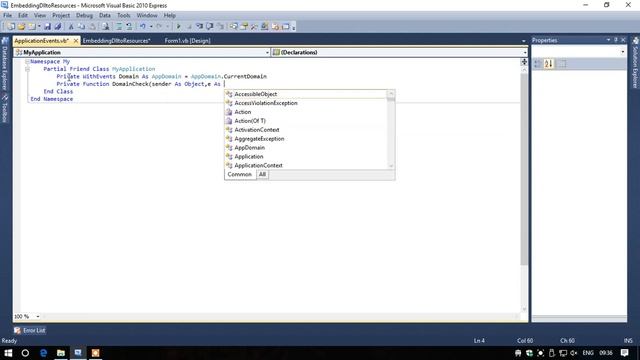Close the ApplicationEvents.vb tab
Image resolution: width=640 pixels, height=360 pixels.
point(76,41)
